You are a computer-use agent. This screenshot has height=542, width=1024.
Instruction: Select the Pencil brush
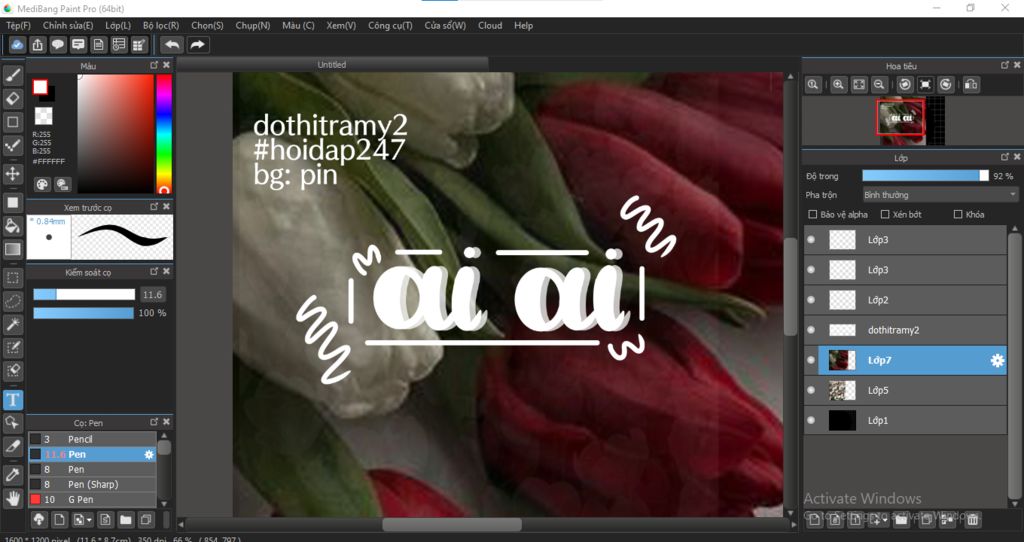tap(92, 439)
